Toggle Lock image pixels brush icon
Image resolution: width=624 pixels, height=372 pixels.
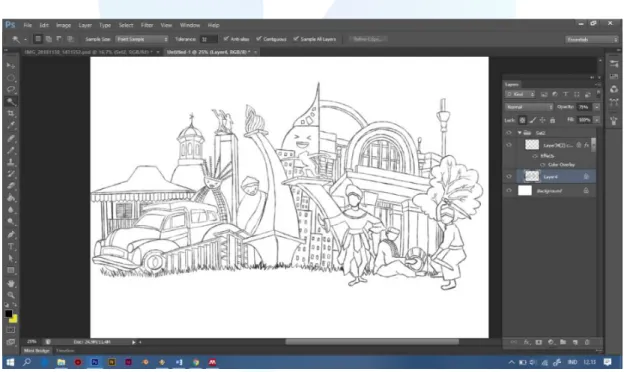click(533, 120)
